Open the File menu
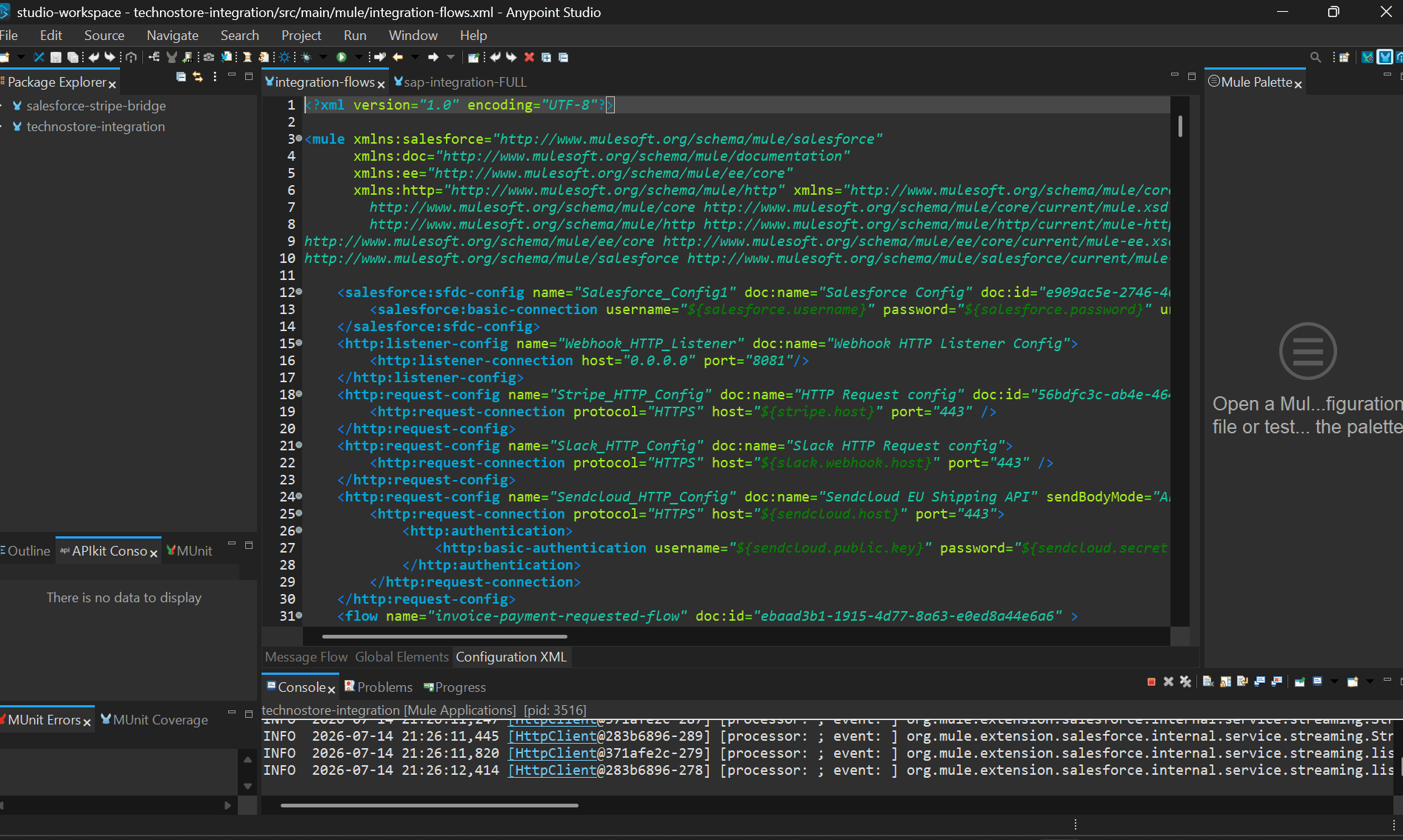 point(9,35)
